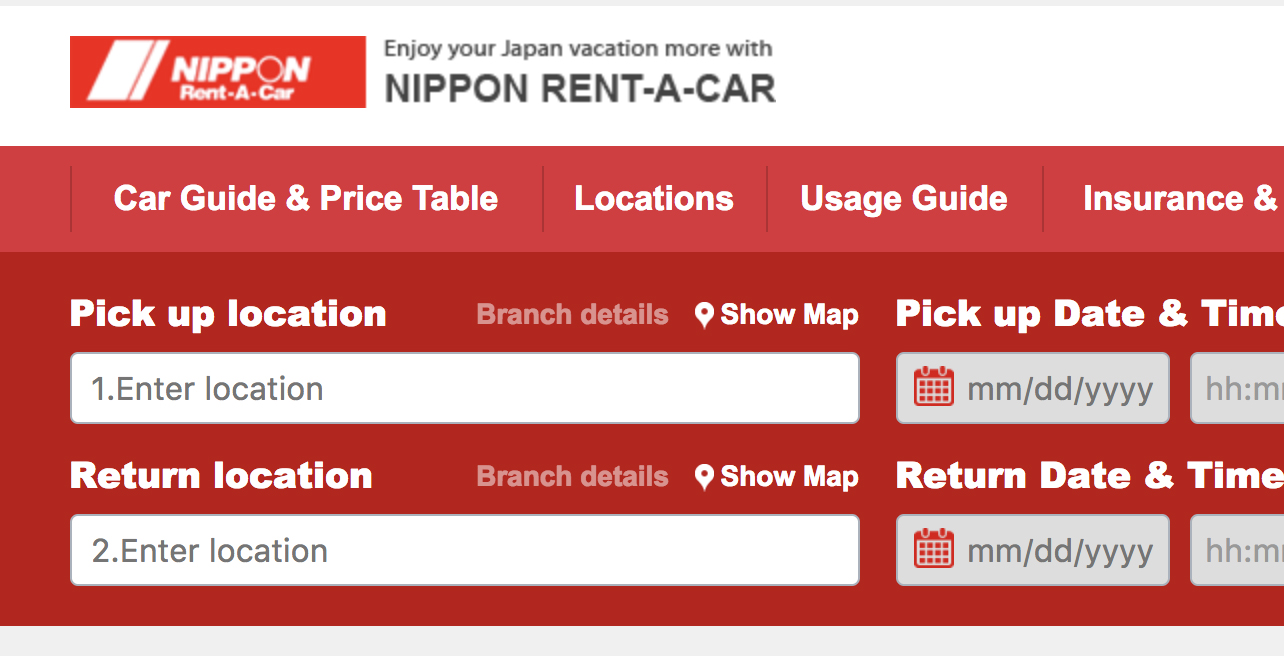Screen dimensions: 1284x656
Task: Open the Usage Guide menu item
Action: pyautogui.click(x=904, y=199)
